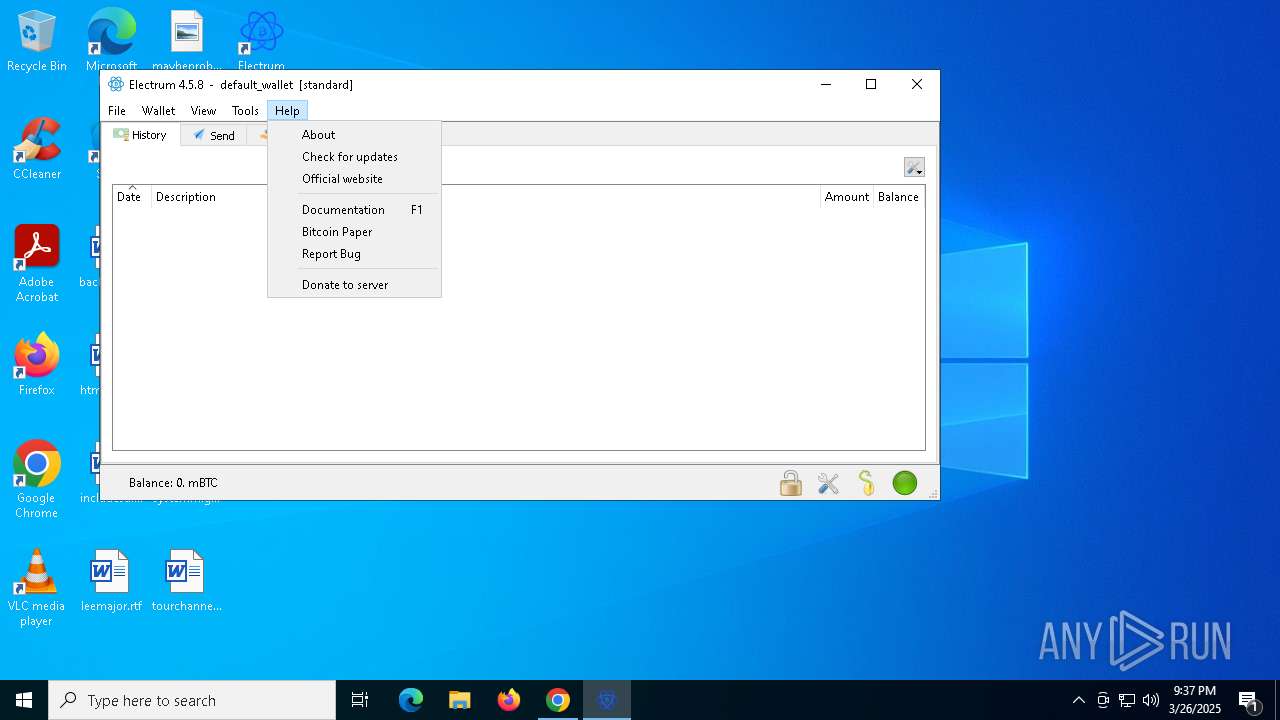Close the Help menu via its title

[287, 111]
